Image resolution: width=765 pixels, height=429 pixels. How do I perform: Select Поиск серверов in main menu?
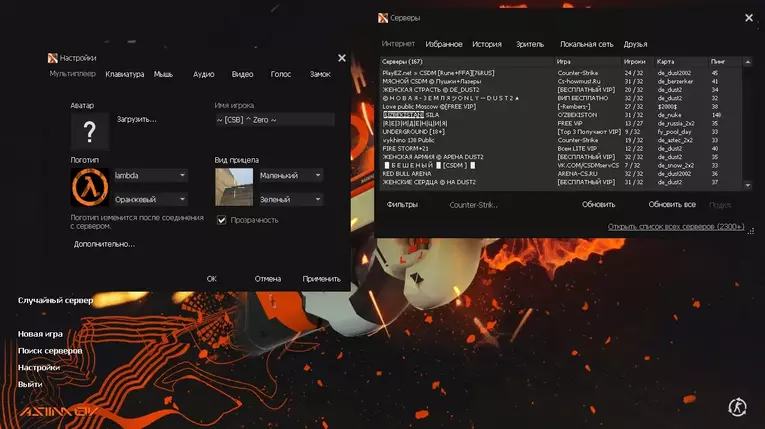coord(50,350)
